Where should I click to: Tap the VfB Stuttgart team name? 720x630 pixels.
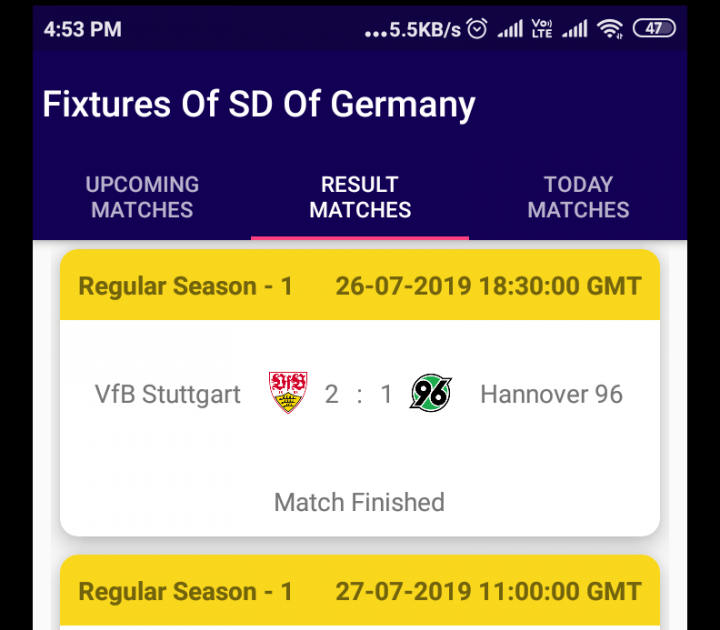point(168,394)
